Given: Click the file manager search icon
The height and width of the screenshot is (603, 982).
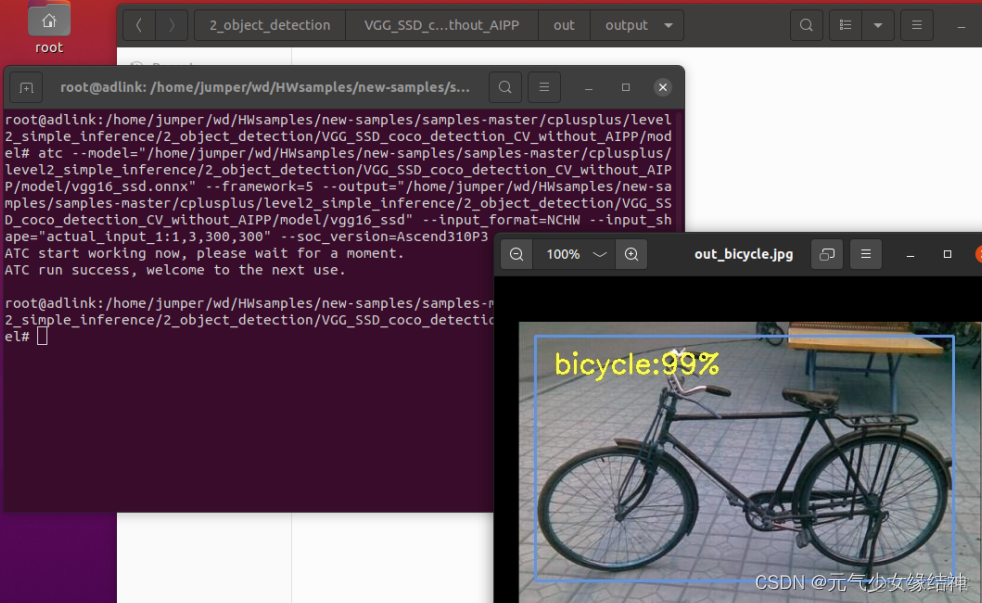Looking at the screenshot, I should (x=807, y=25).
